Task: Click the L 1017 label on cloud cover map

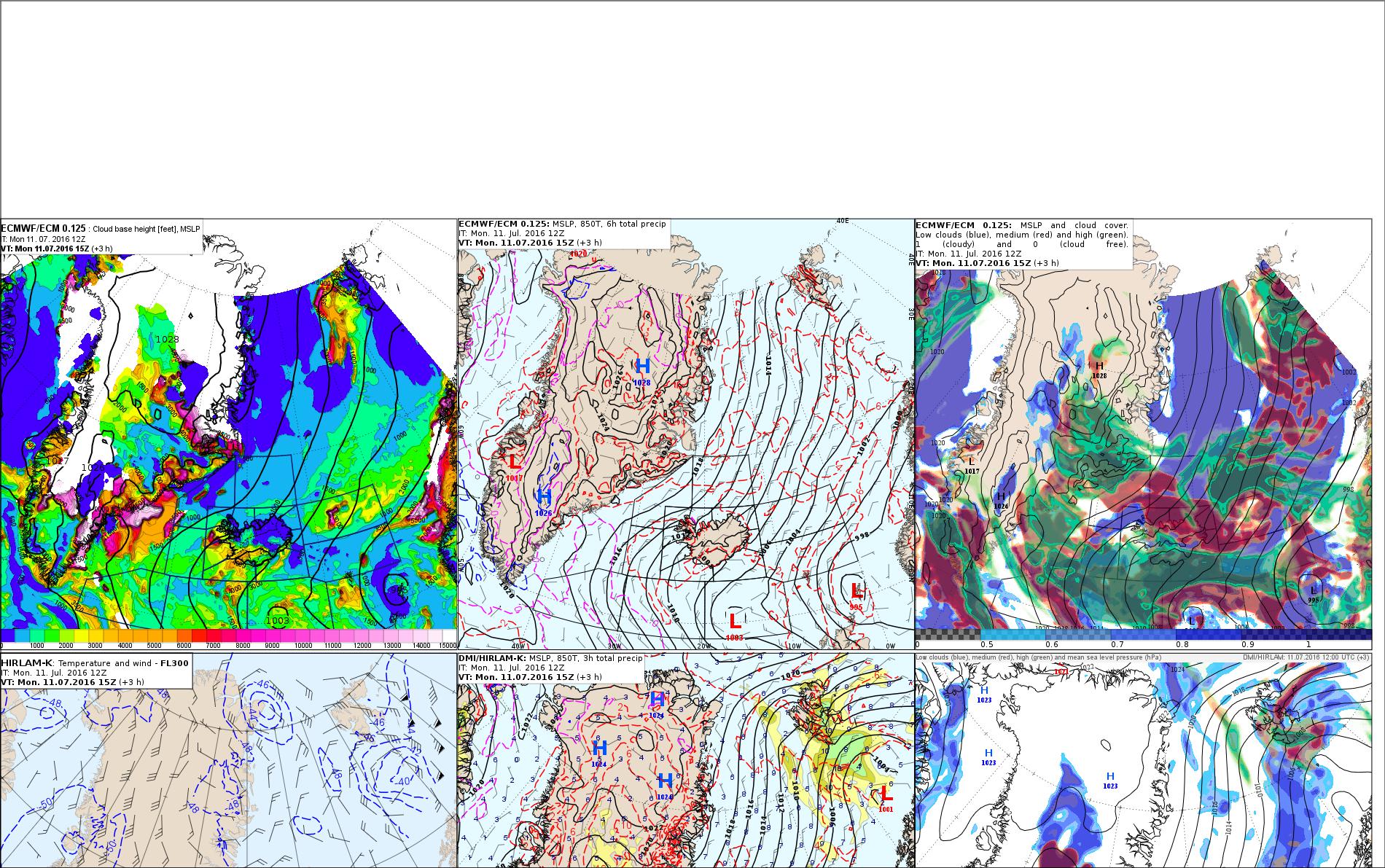Action: tap(972, 466)
